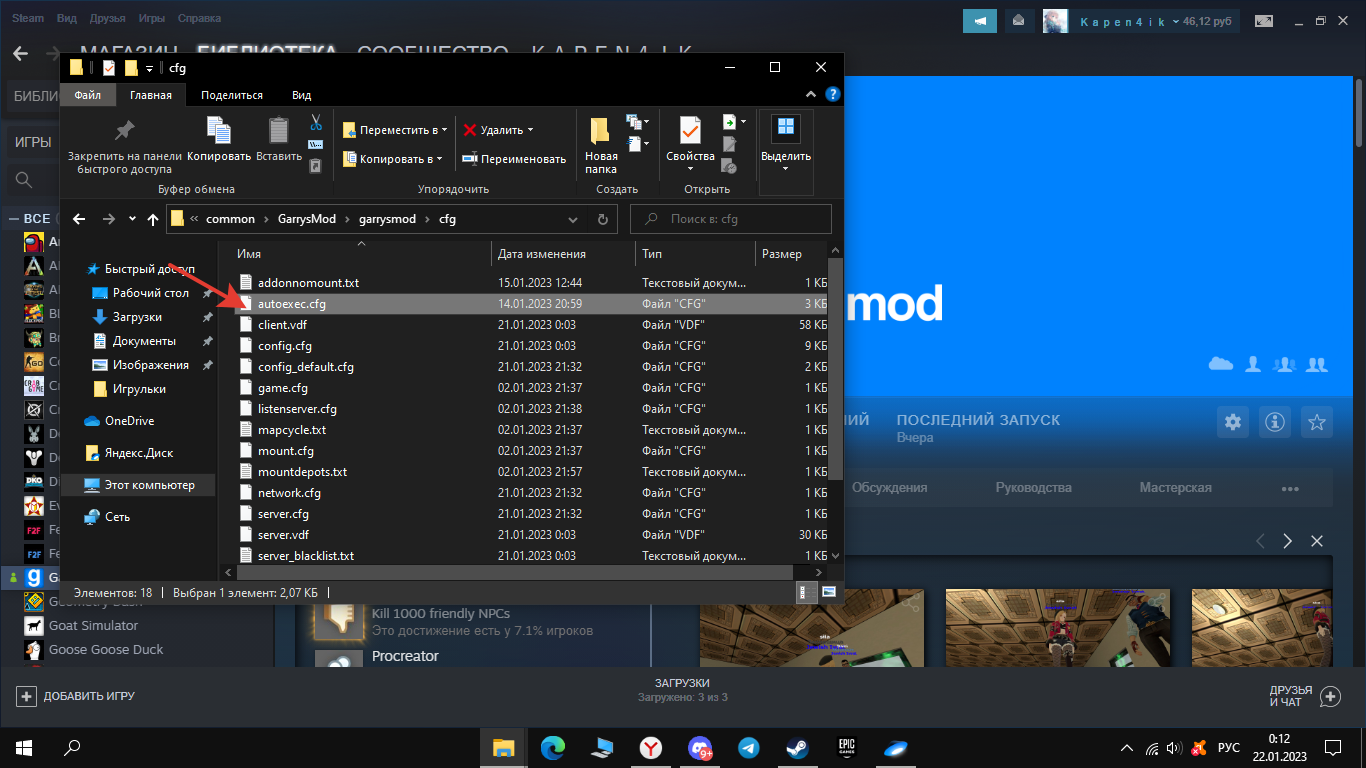The width and height of the screenshot is (1366, 768).
Task: Close the Steam screenshots panel
Action: tap(1317, 541)
